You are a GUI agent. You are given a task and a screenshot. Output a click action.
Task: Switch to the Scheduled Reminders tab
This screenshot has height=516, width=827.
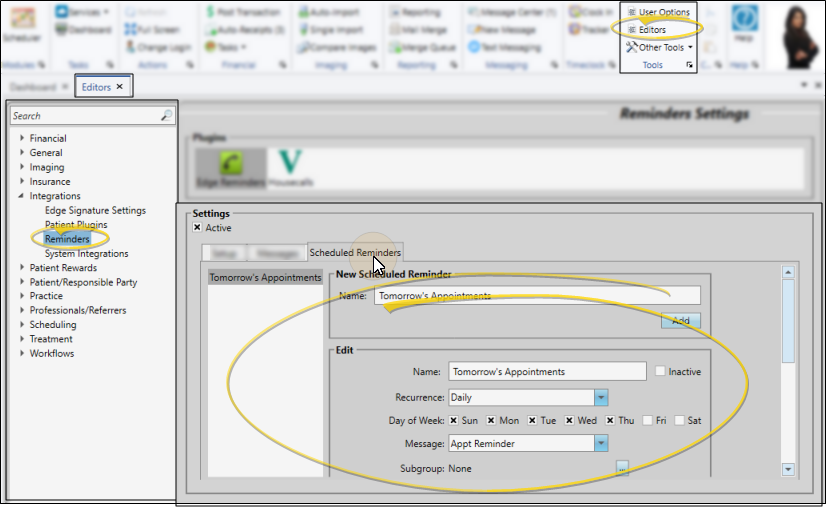pyautogui.click(x=355, y=253)
